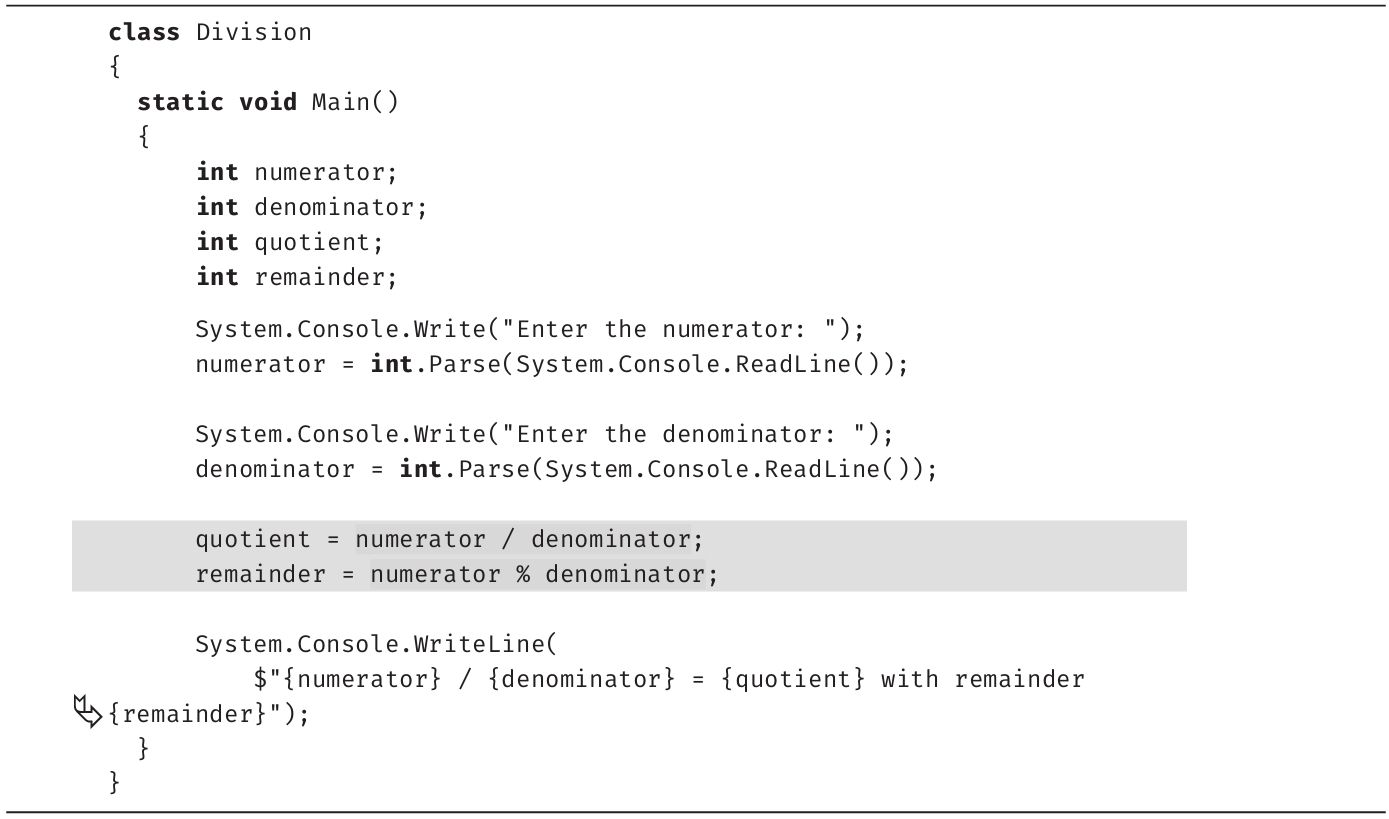Click the quotient variable being assigned

pos(253,540)
